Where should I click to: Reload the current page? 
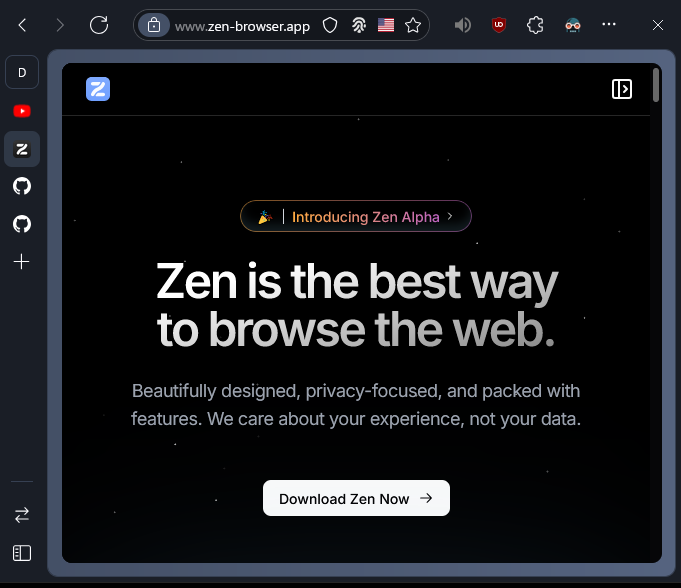coord(99,25)
